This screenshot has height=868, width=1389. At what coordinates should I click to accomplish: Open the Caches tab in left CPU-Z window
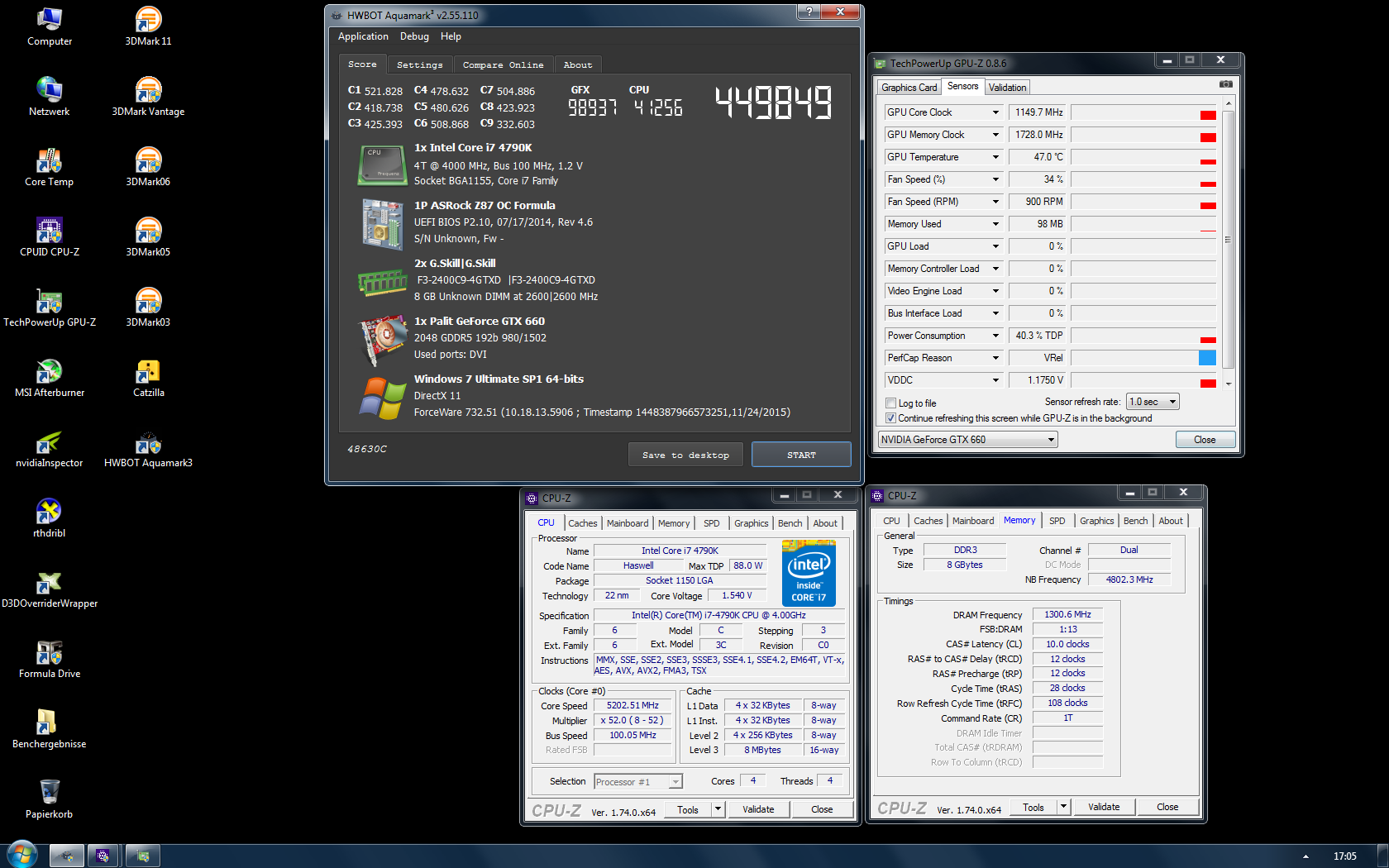(x=582, y=523)
